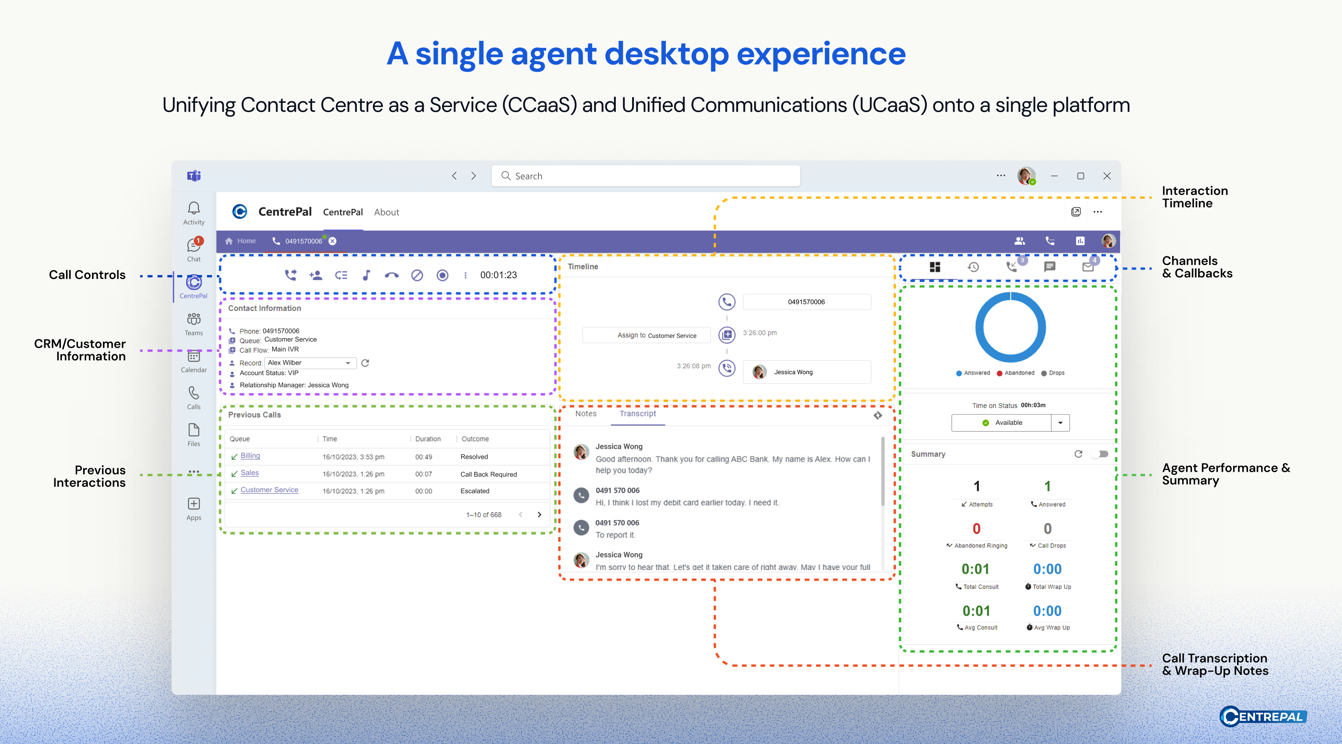Refresh the customer record

pos(365,363)
